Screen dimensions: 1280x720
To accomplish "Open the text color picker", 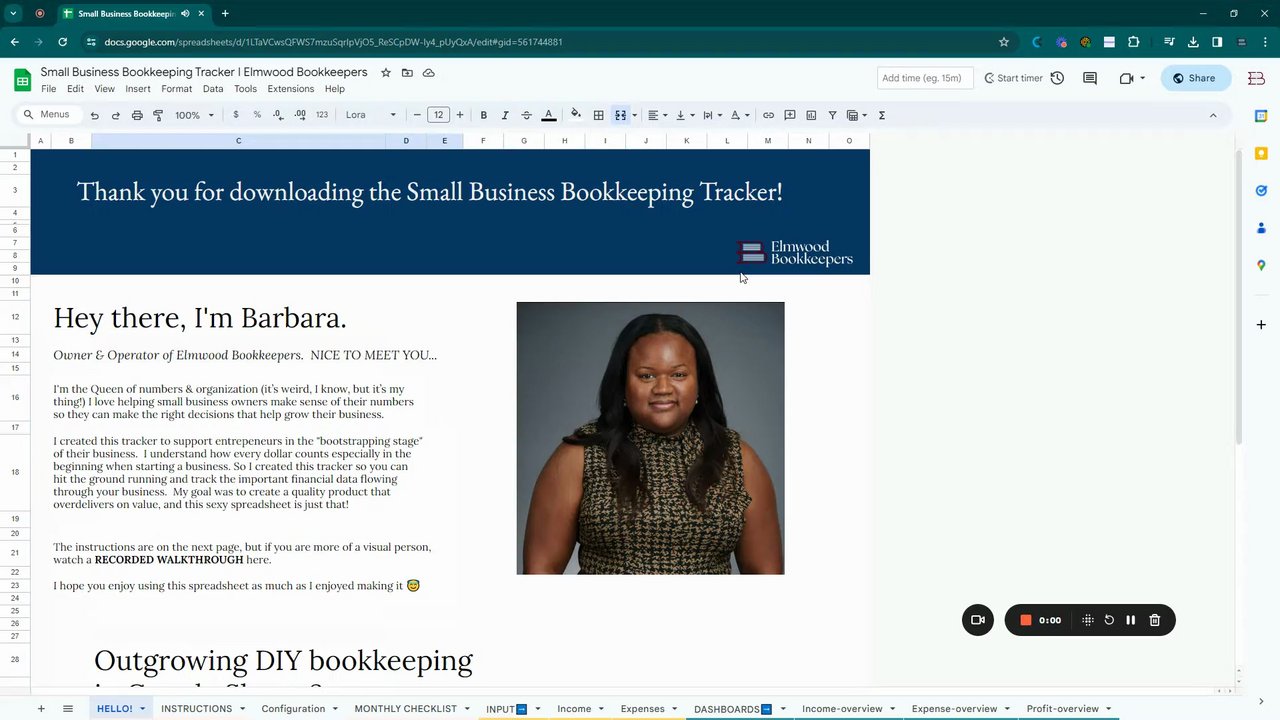I will point(548,115).
